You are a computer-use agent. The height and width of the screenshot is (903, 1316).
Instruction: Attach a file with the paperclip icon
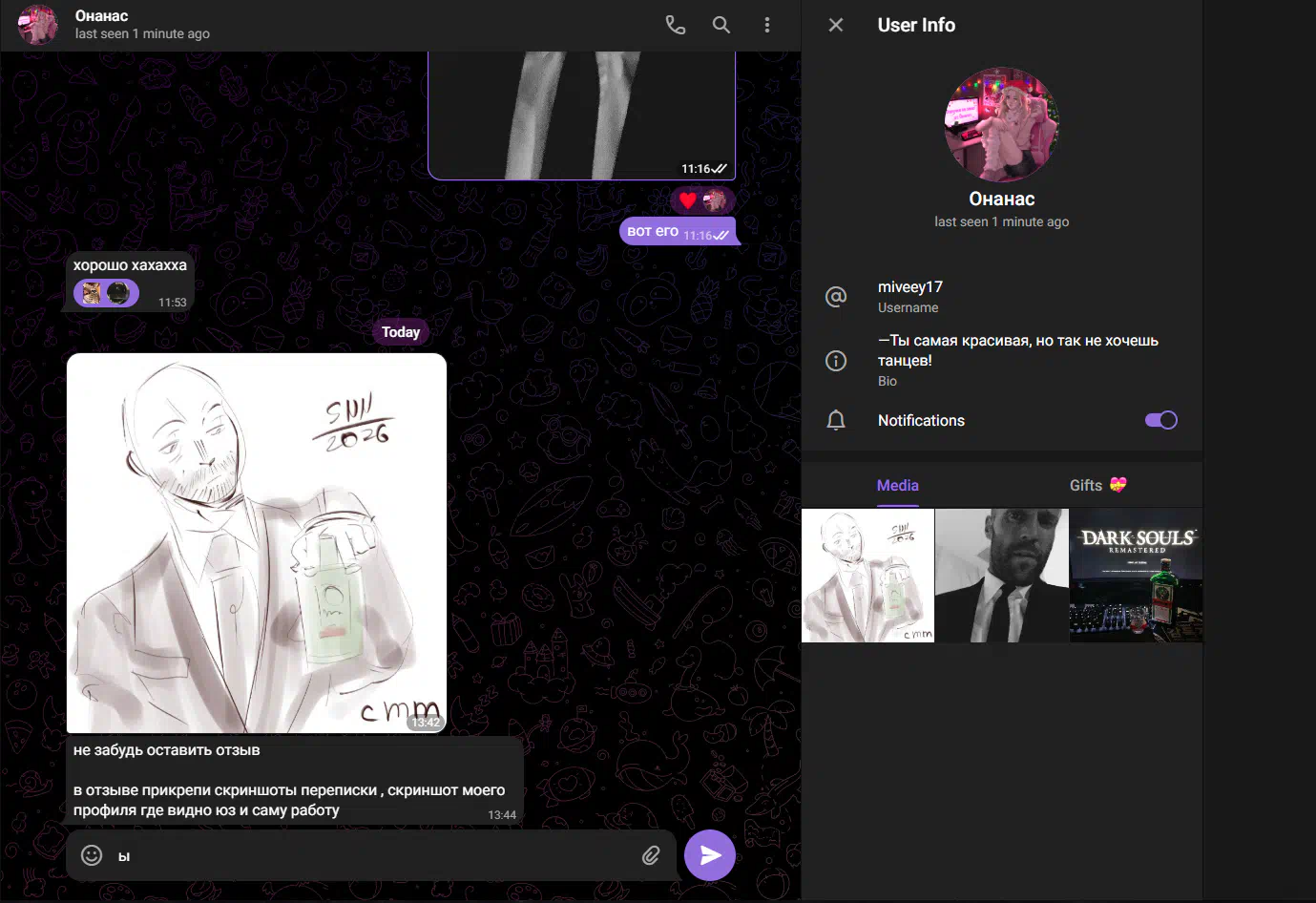[x=651, y=855]
